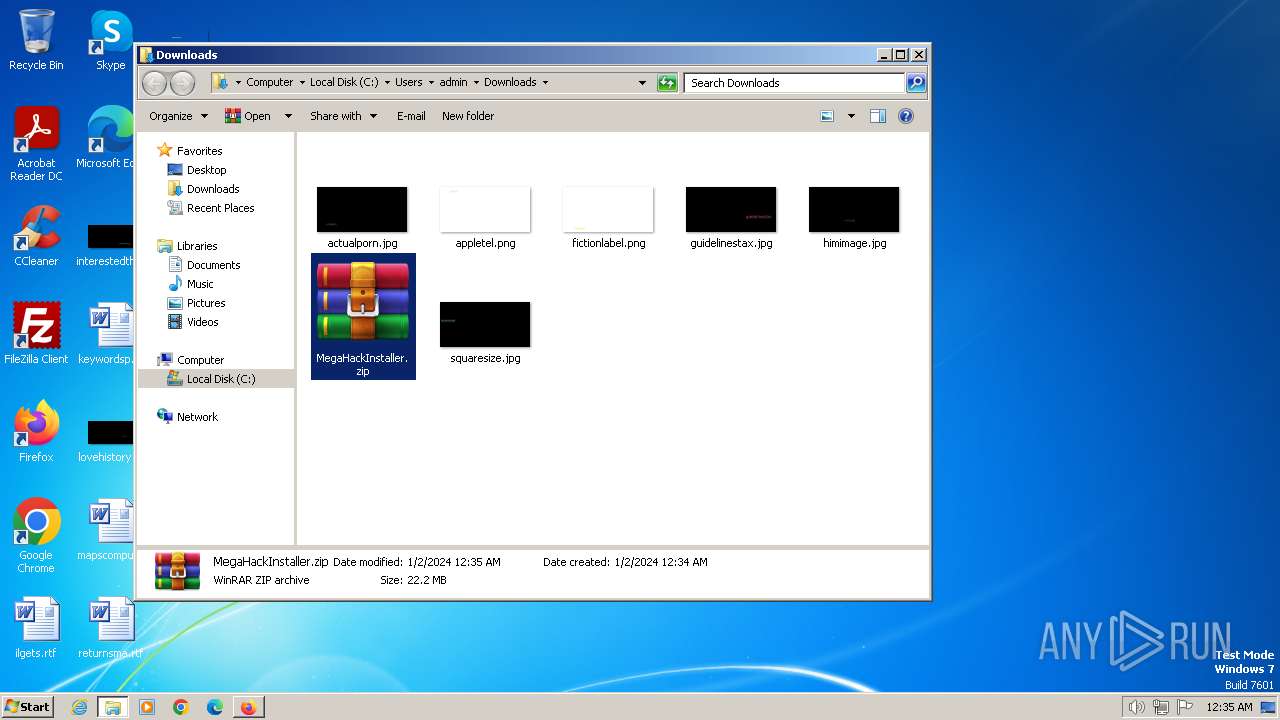1280x720 pixels.
Task: Change your view icon in toolbar
Action: pyautogui.click(x=827, y=116)
